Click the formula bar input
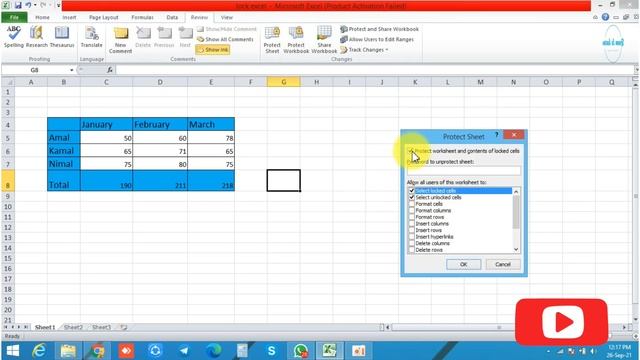 [x=375, y=70]
